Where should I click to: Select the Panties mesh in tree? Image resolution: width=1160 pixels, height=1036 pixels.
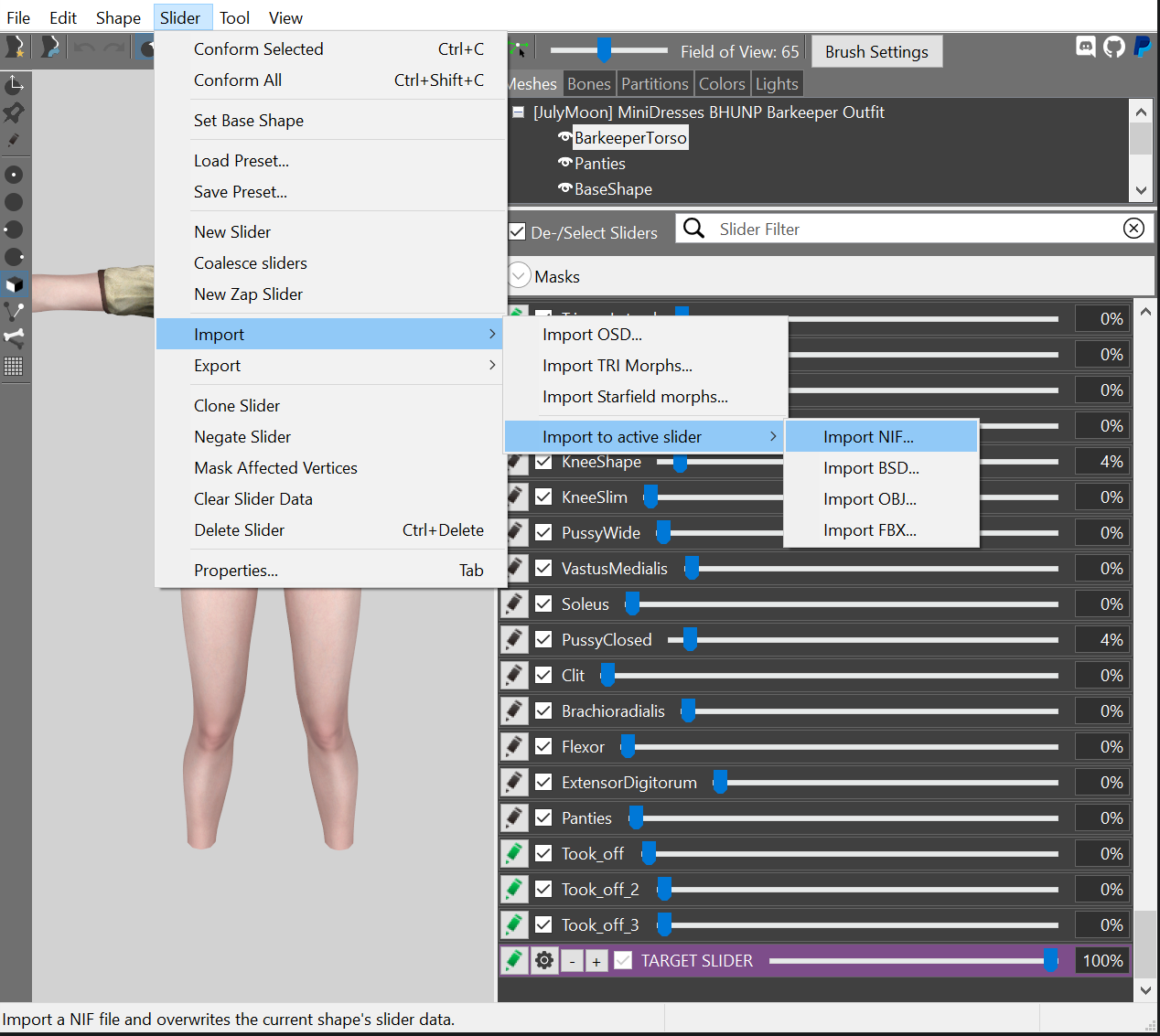tap(600, 163)
